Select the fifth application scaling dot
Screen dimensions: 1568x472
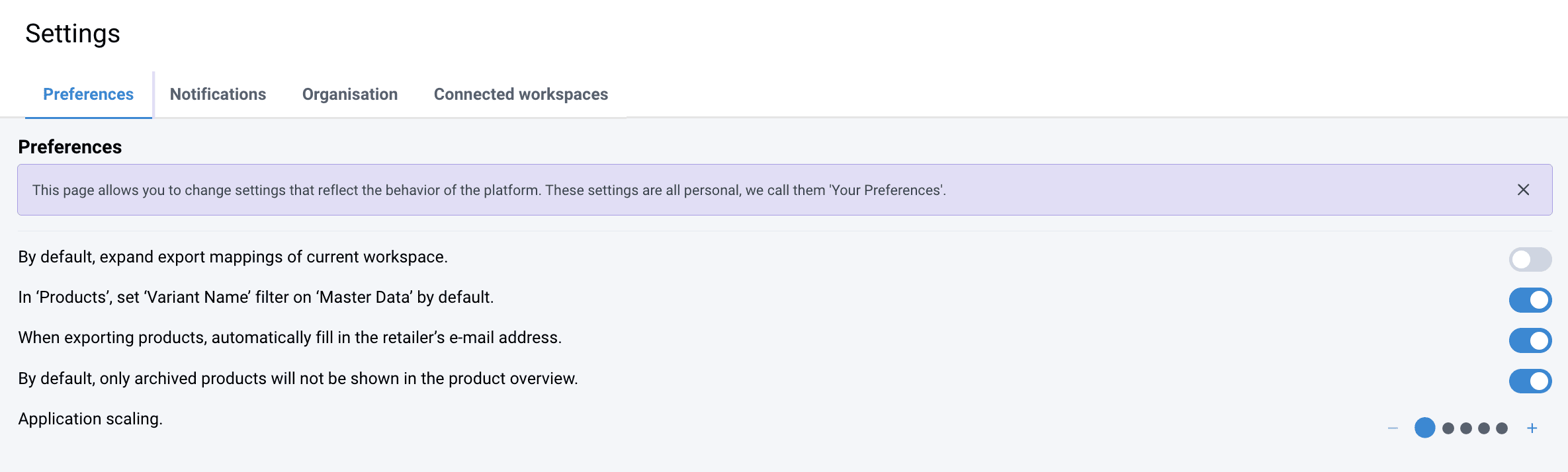pos(1502,428)
